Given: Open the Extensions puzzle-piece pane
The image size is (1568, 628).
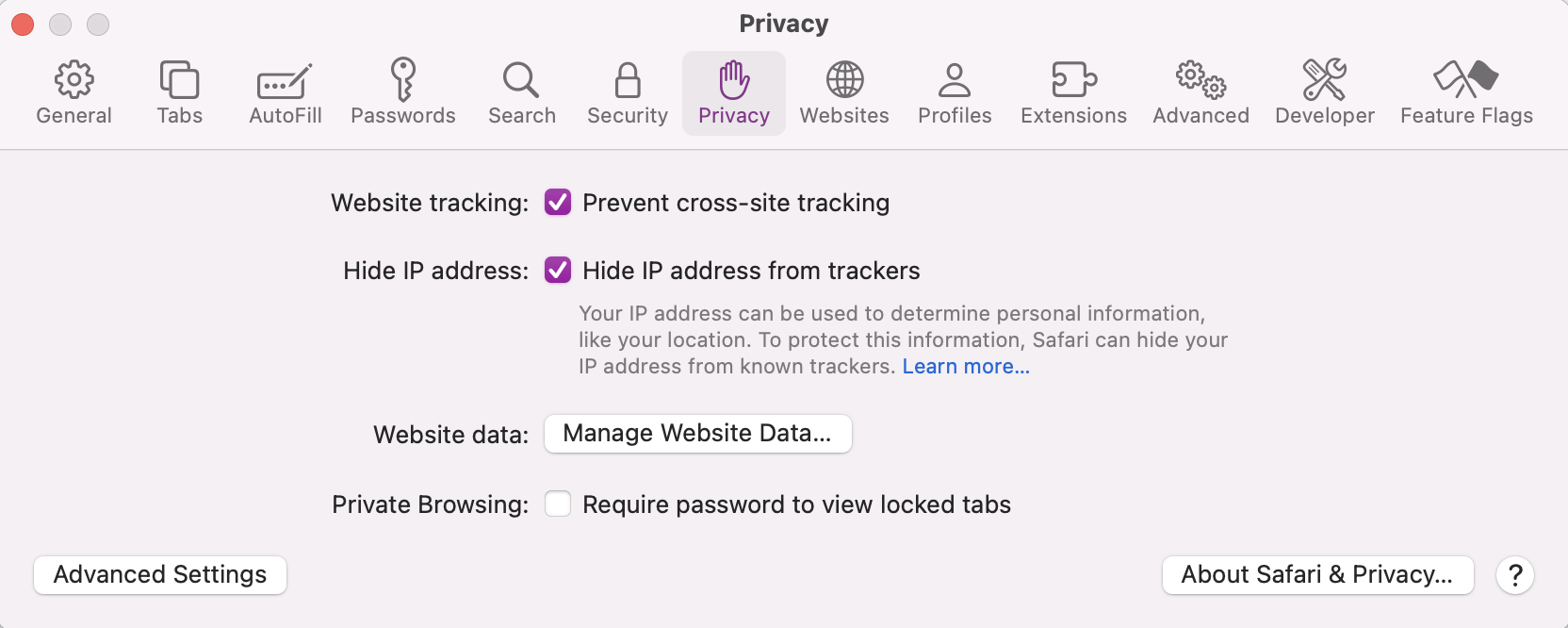Looking at the screenshot, I should (x=1072, y=91).
